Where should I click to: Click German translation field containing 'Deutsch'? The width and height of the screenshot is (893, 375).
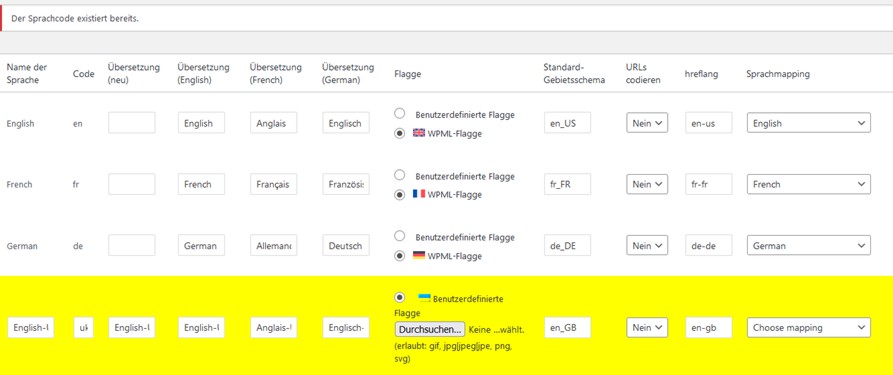click(346, 246)
